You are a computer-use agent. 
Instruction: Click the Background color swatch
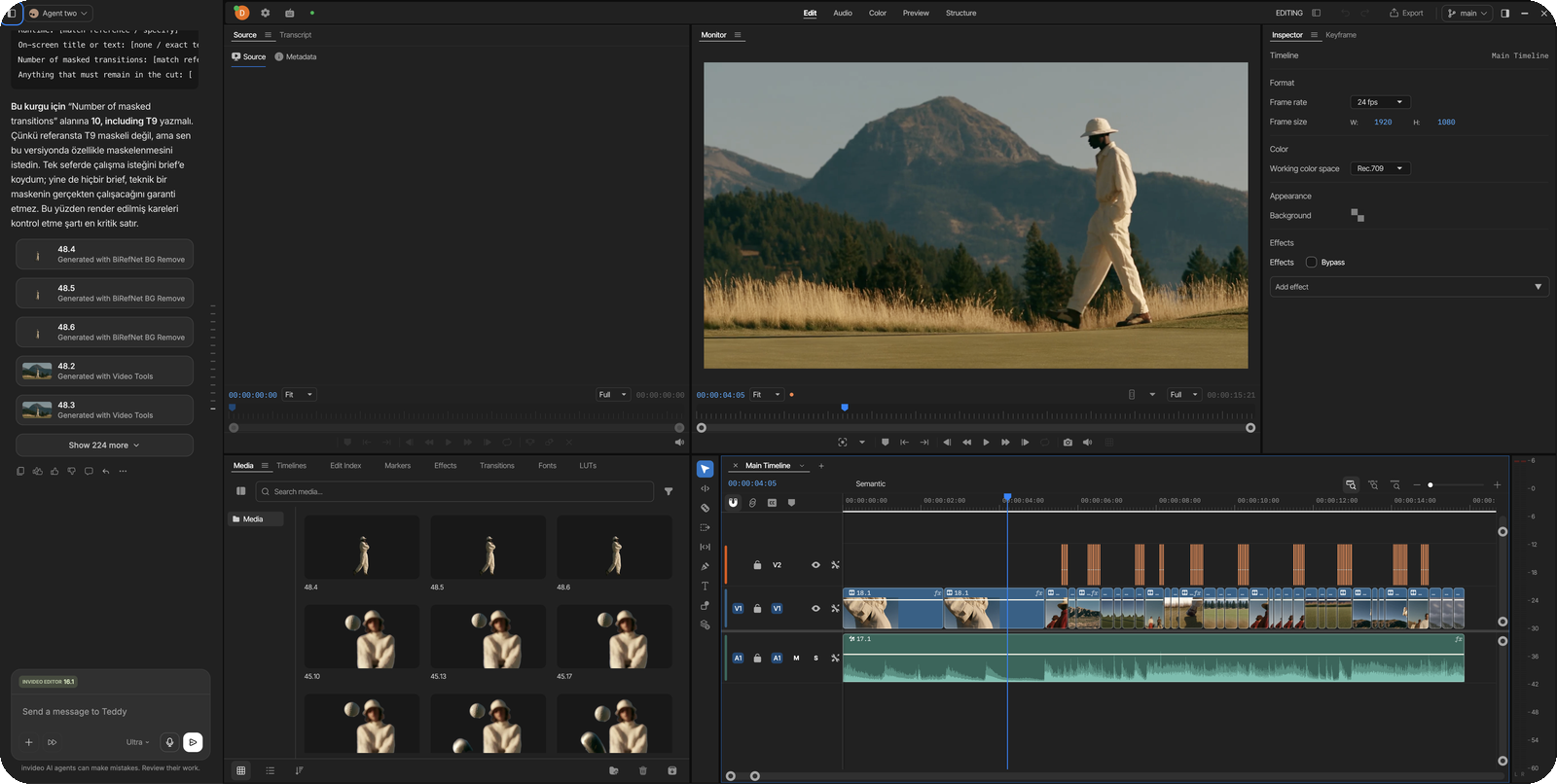1358,215
